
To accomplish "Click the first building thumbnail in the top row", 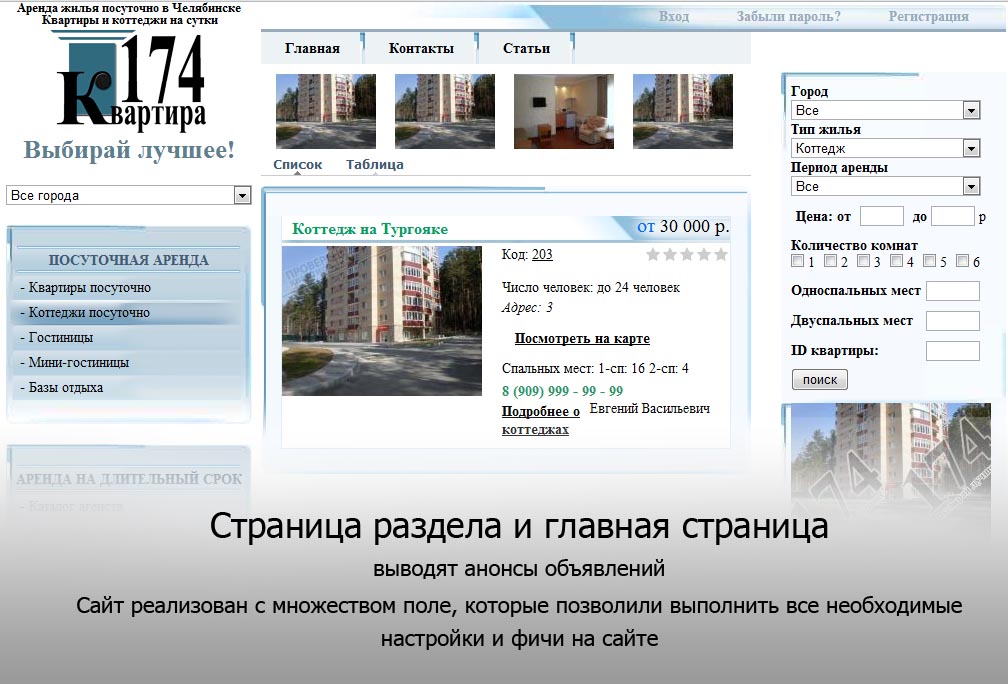I will 326,111.
